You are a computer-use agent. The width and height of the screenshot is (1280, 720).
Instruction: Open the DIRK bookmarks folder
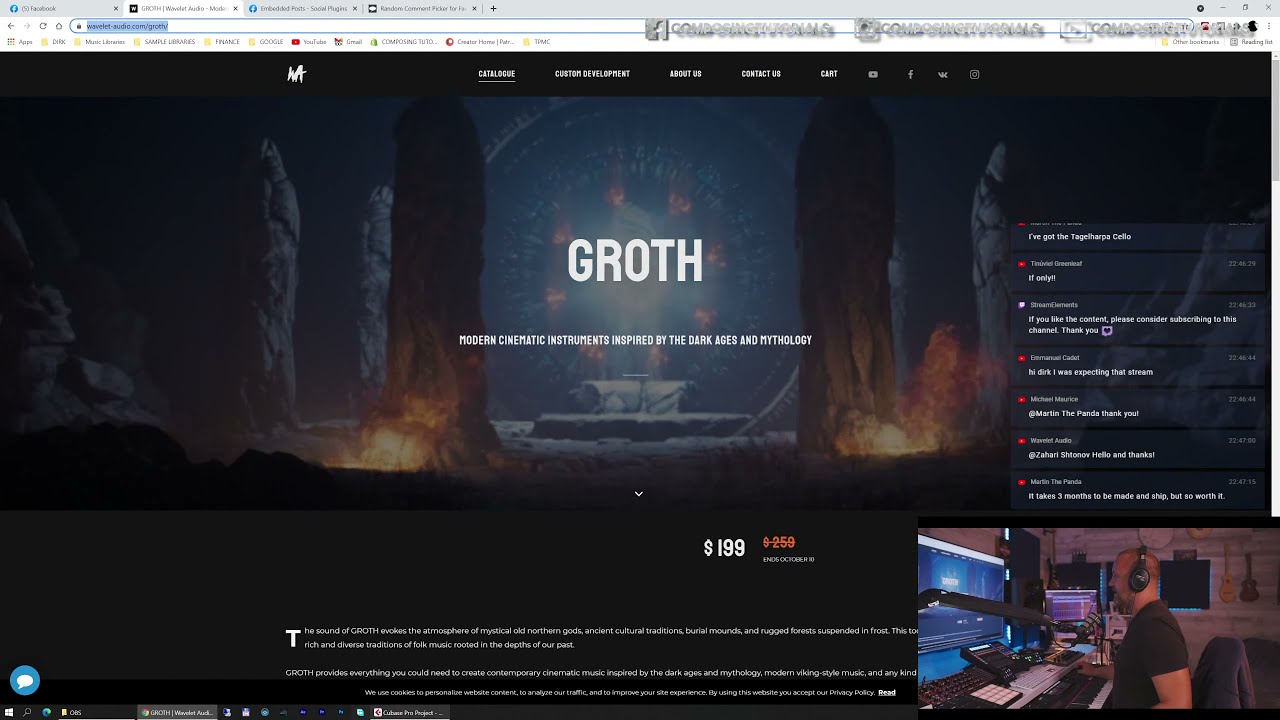(x=53, y=42)
